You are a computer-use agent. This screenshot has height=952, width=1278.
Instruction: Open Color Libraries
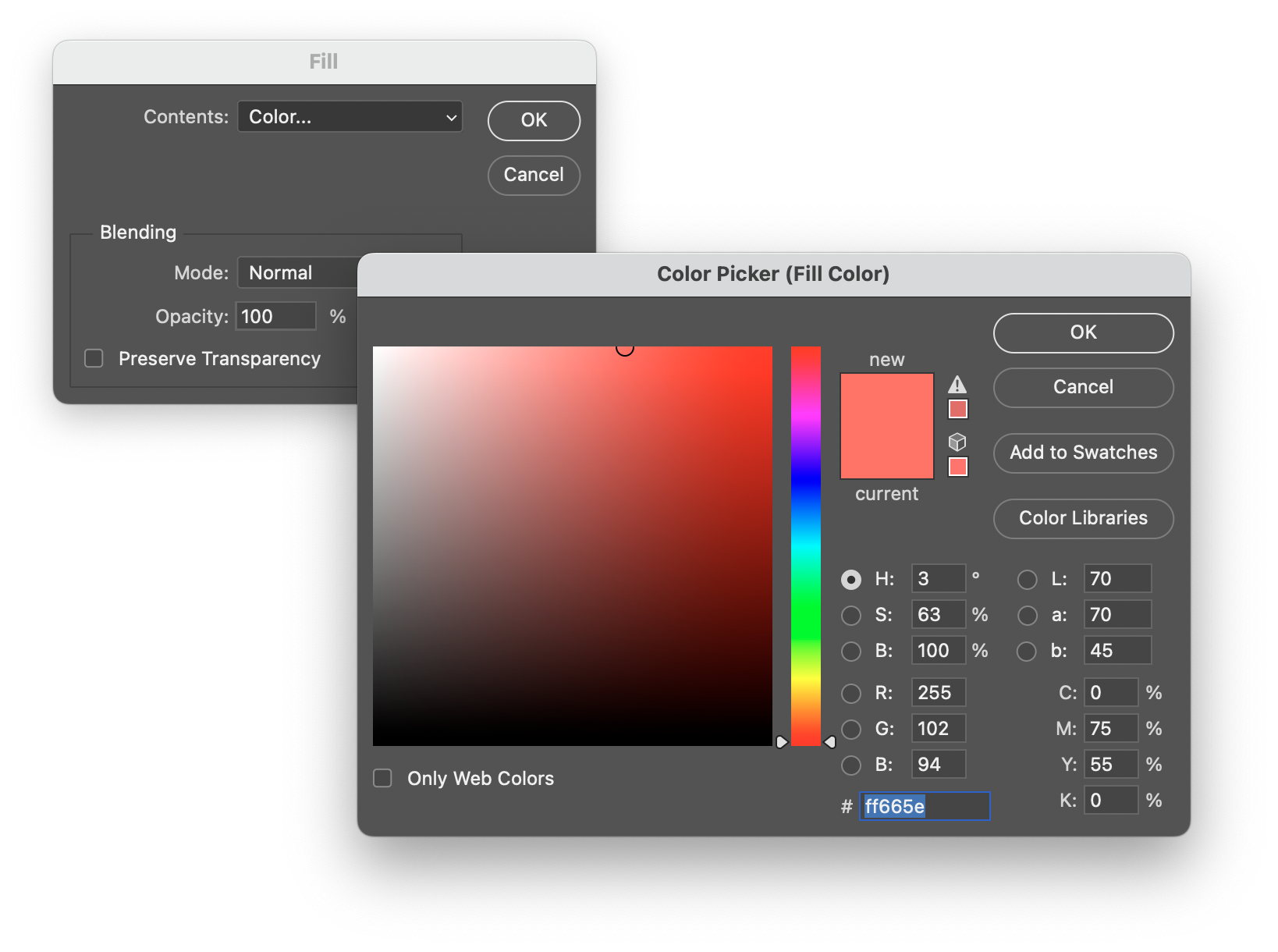(1084, 519)
